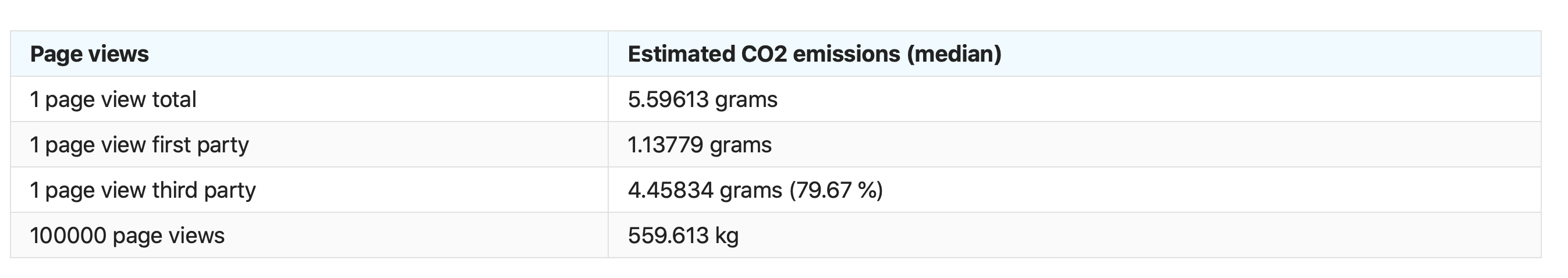Click the word "Estimated" in the header
This screenshot has width=1568, height=278.
point(681,54)
